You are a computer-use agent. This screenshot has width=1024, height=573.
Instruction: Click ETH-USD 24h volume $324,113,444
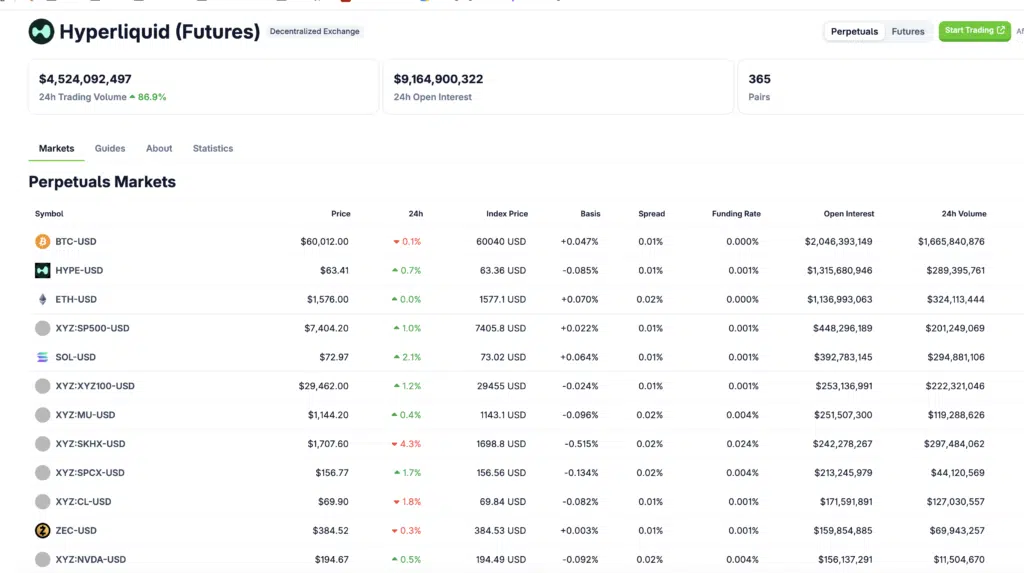955,299
